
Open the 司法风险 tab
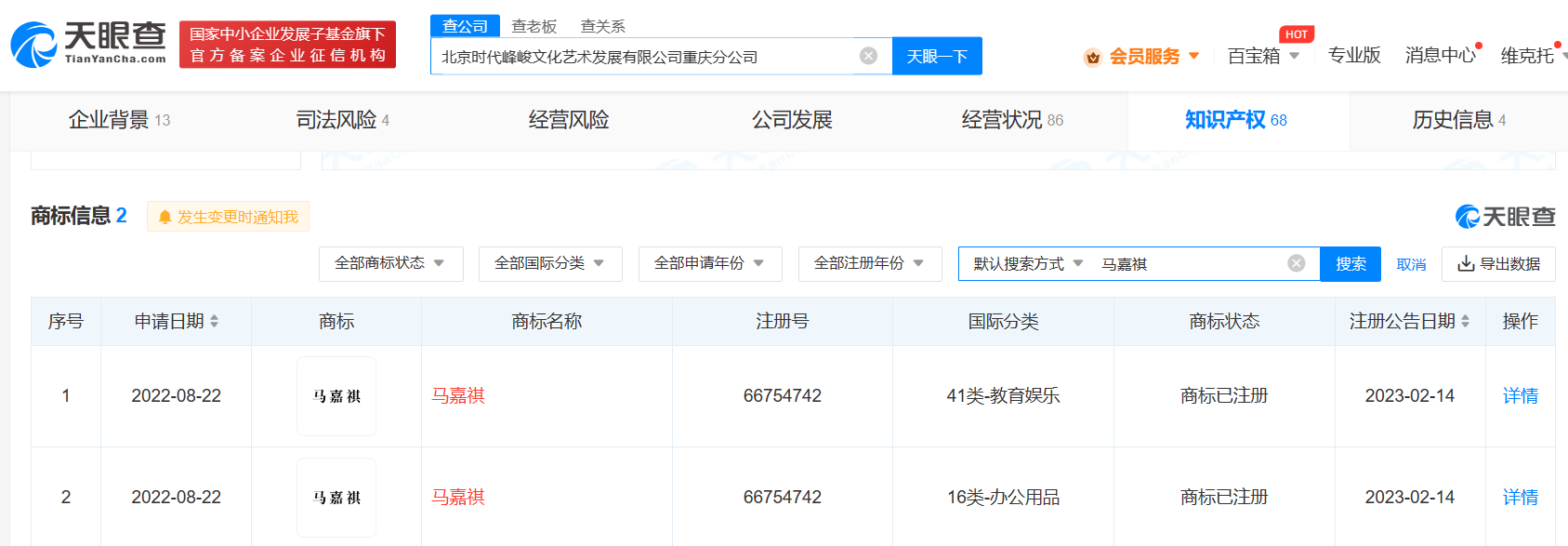click(343, 120)
